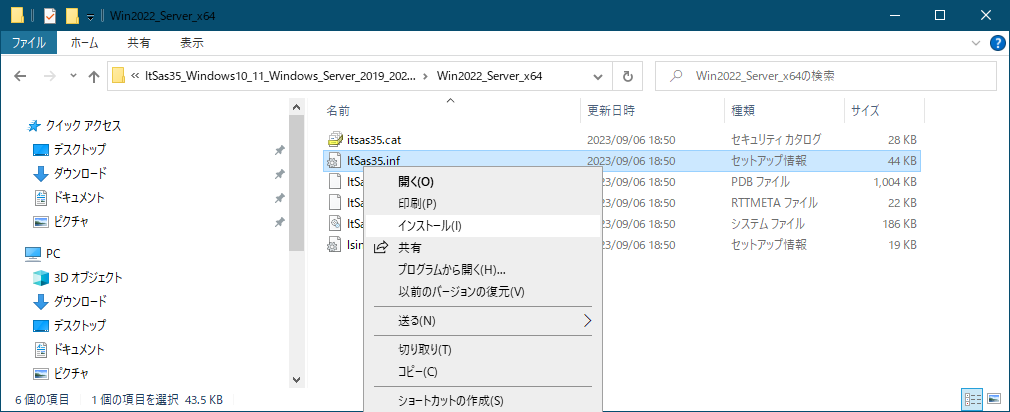Click the itsas35.cat file icon

pyautogui.click(x=335, y=139)
